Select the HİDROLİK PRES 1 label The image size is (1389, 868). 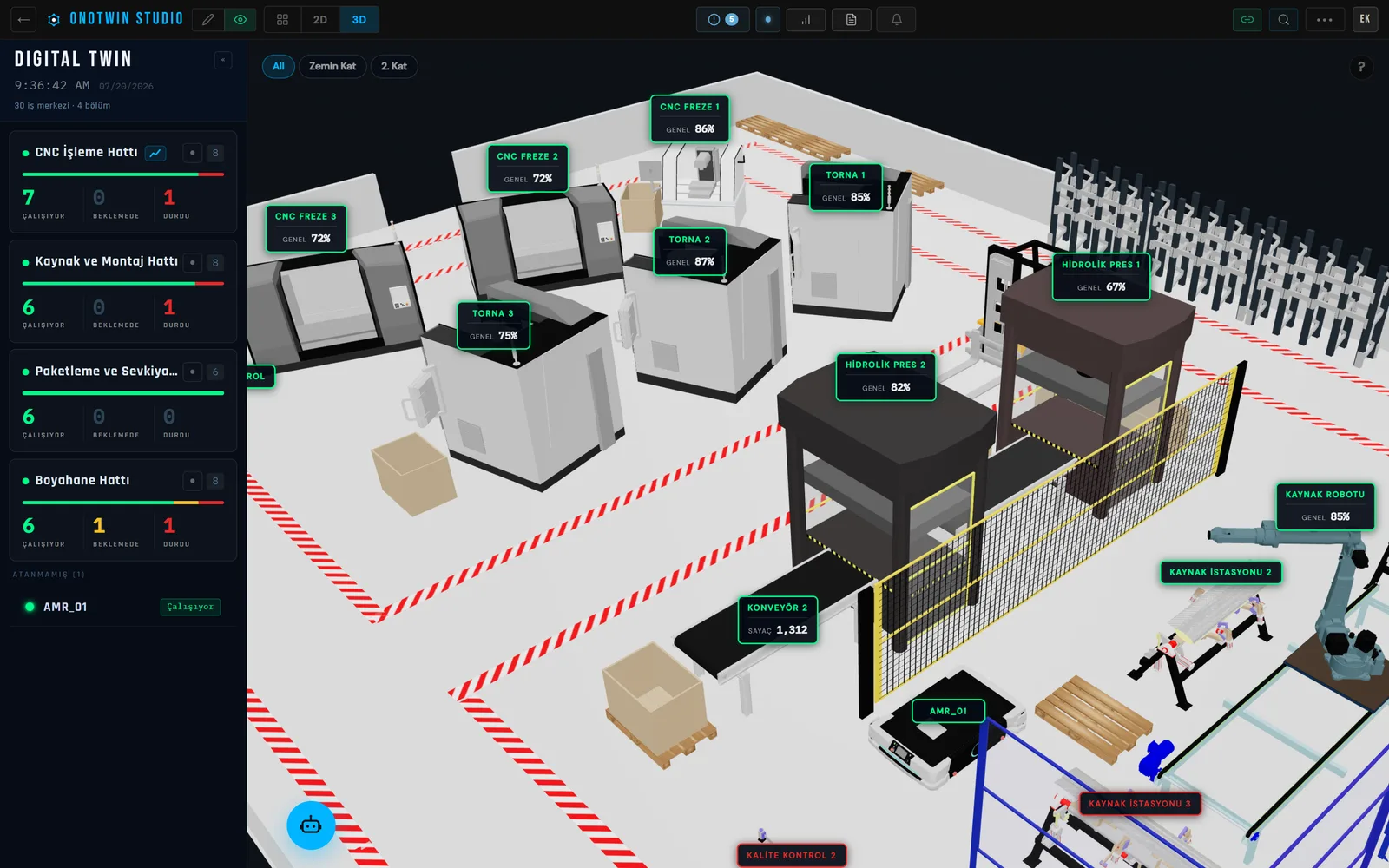click(x=1101, y=276)
